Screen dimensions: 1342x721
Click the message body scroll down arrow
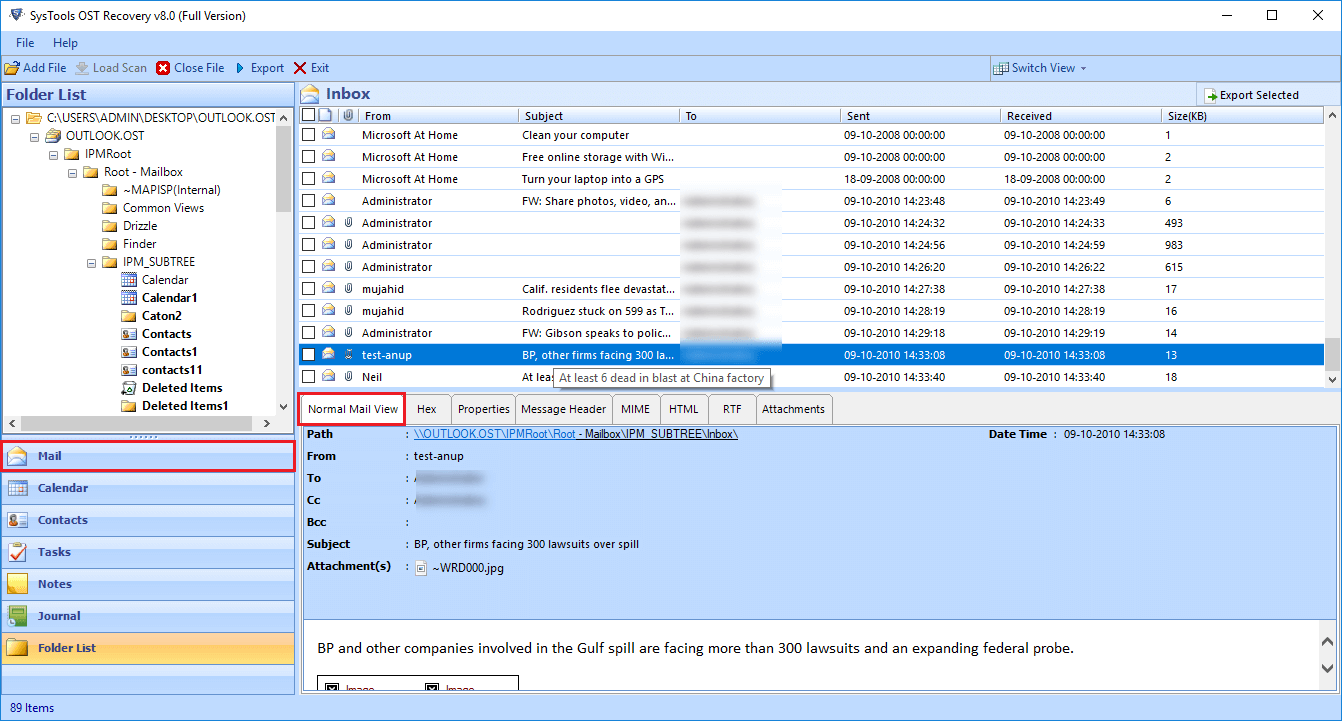pos(1328,668)
